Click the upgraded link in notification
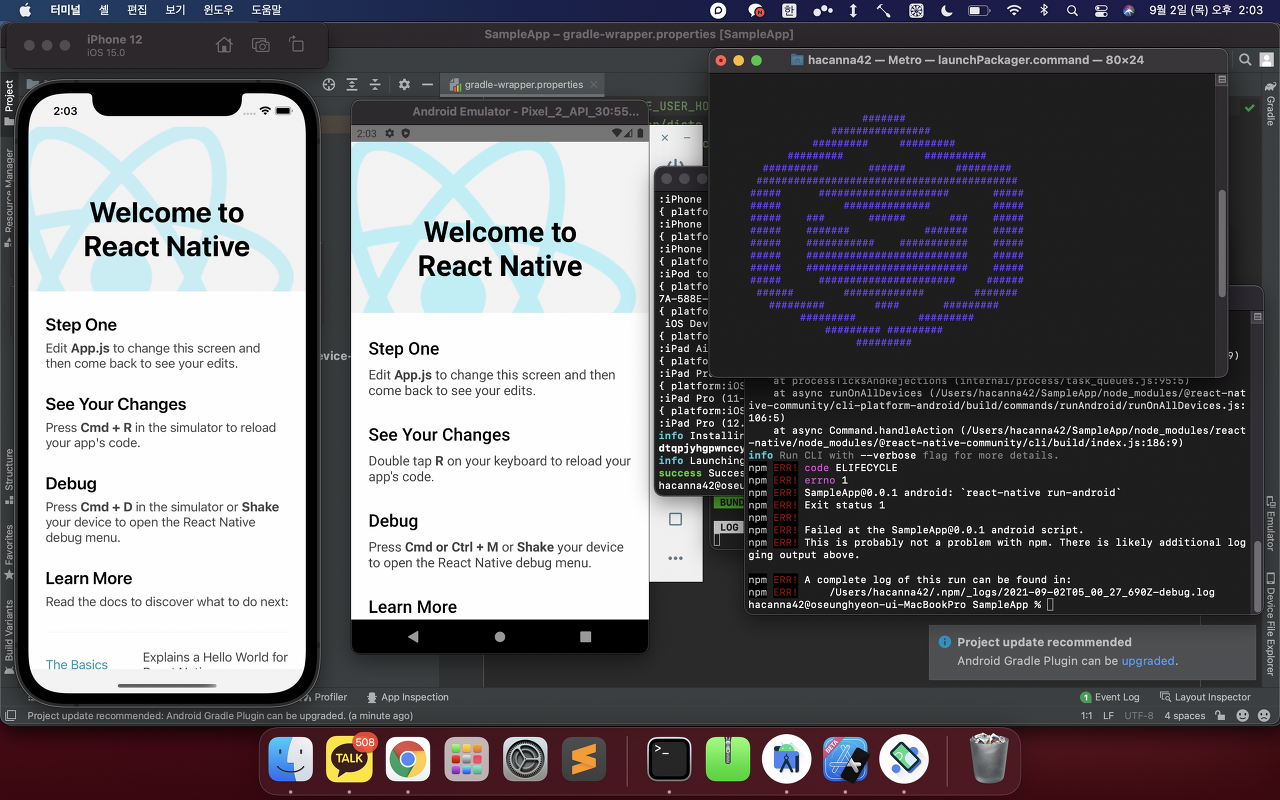The height and width of the screenshot is (800, 1280). coord(1148,661)
